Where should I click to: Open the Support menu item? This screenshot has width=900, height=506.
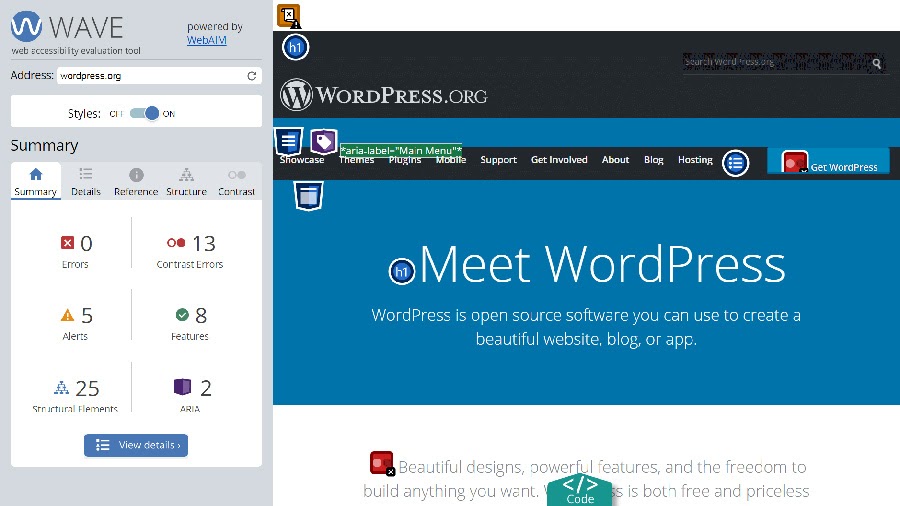coord(498,160)
